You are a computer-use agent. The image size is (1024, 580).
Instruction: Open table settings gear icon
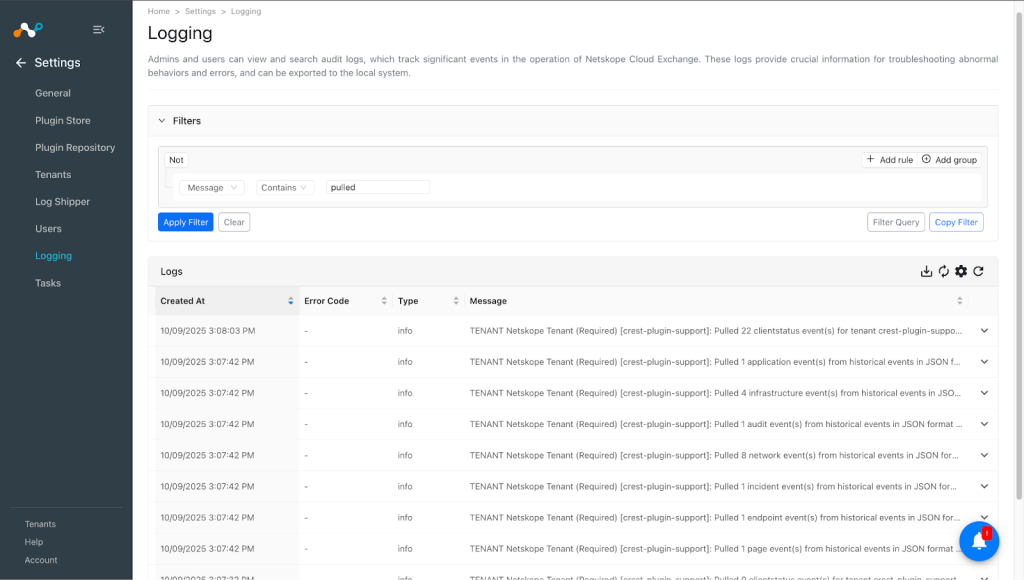[x=961, y=271]
